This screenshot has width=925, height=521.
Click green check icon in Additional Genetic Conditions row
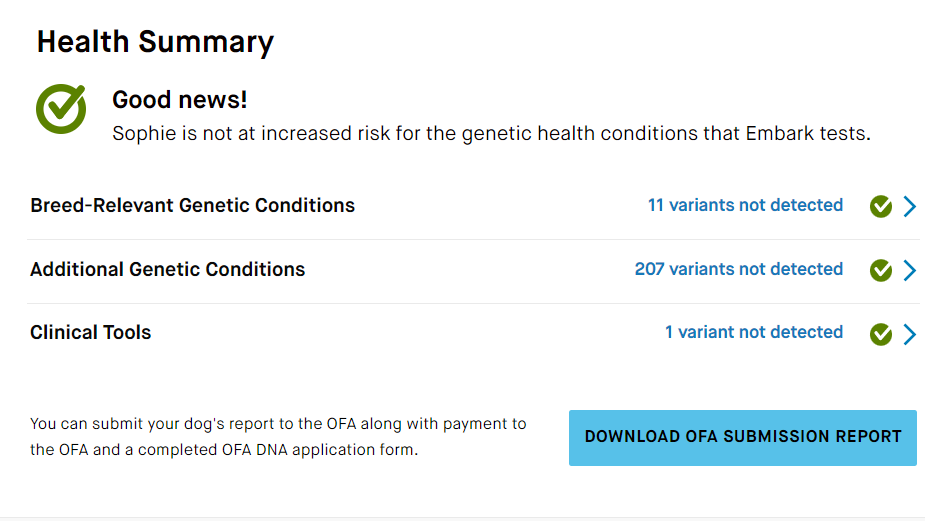[x=881, y=270]
